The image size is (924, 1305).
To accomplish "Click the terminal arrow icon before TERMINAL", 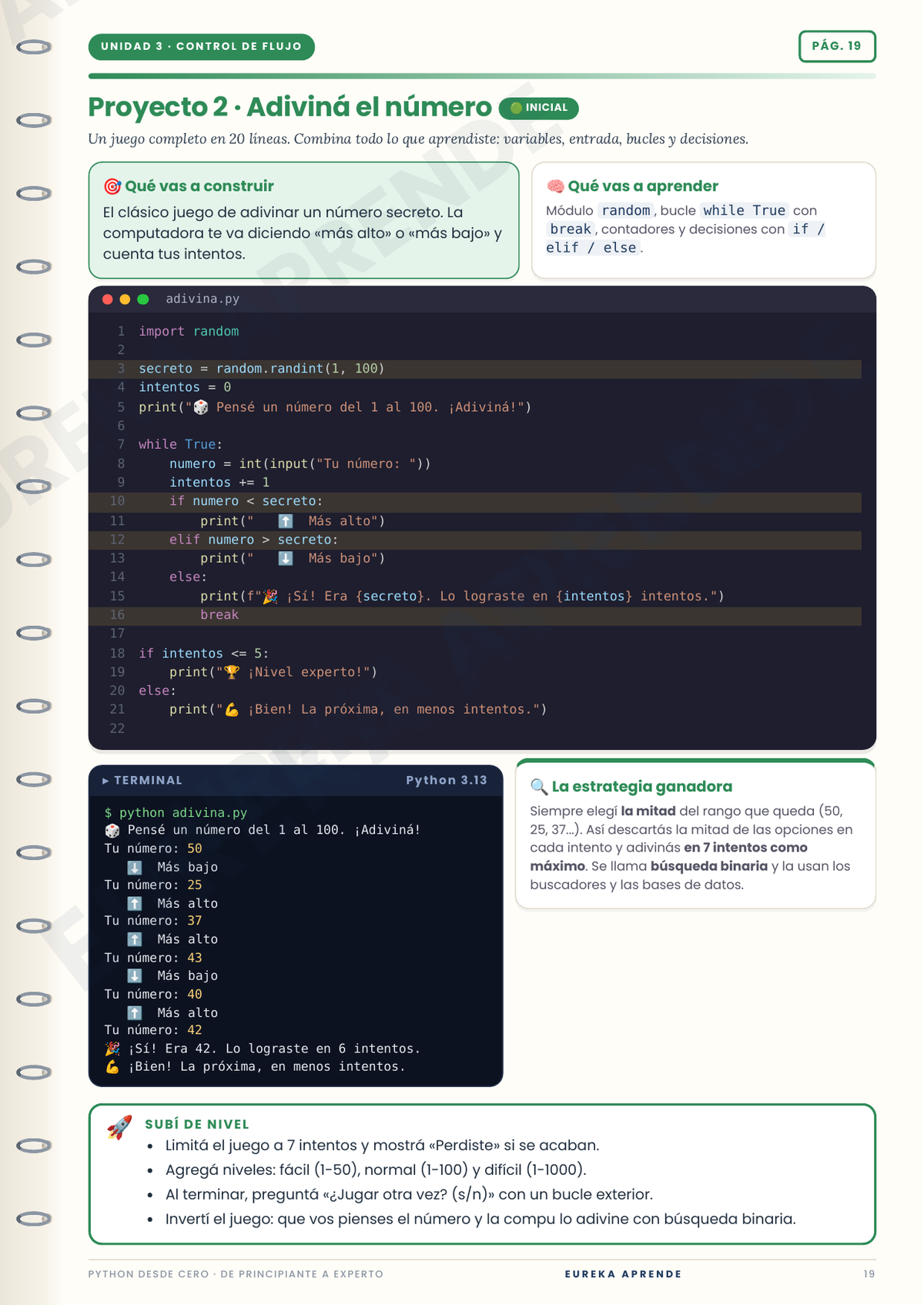I will point(105,781).
